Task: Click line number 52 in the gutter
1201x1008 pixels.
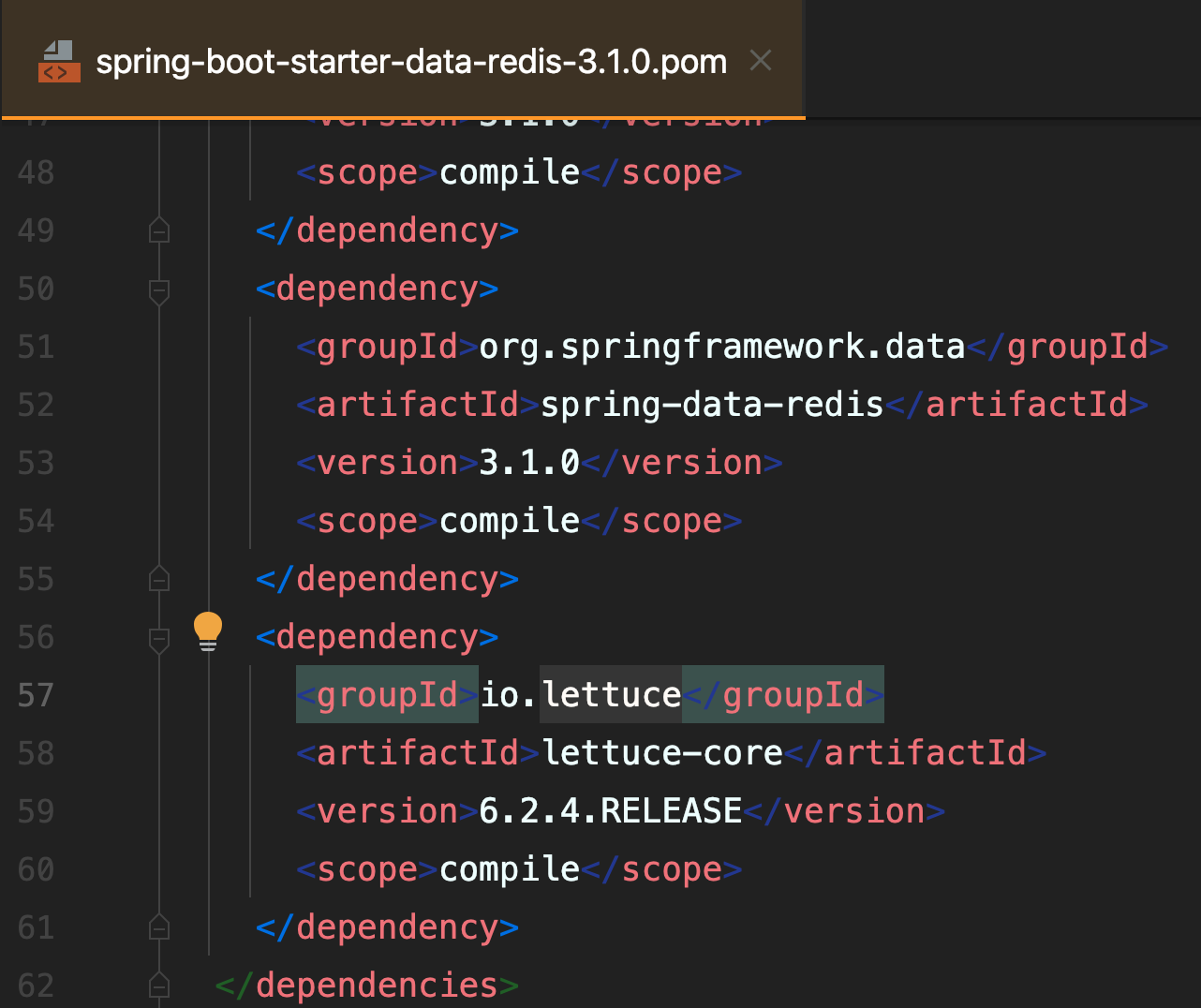Action: (36, 405)
